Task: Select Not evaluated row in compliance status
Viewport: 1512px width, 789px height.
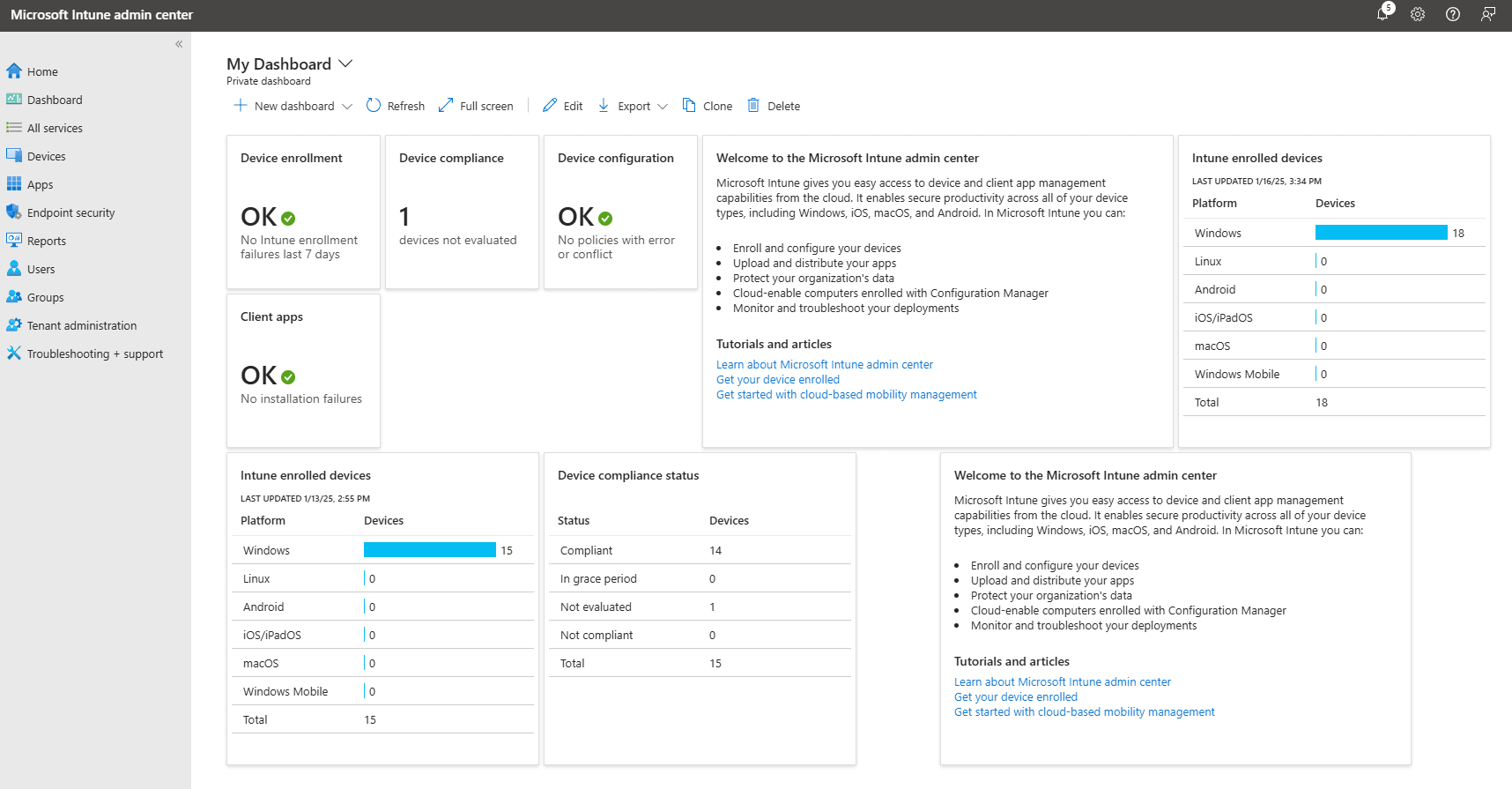Action: 700,607
